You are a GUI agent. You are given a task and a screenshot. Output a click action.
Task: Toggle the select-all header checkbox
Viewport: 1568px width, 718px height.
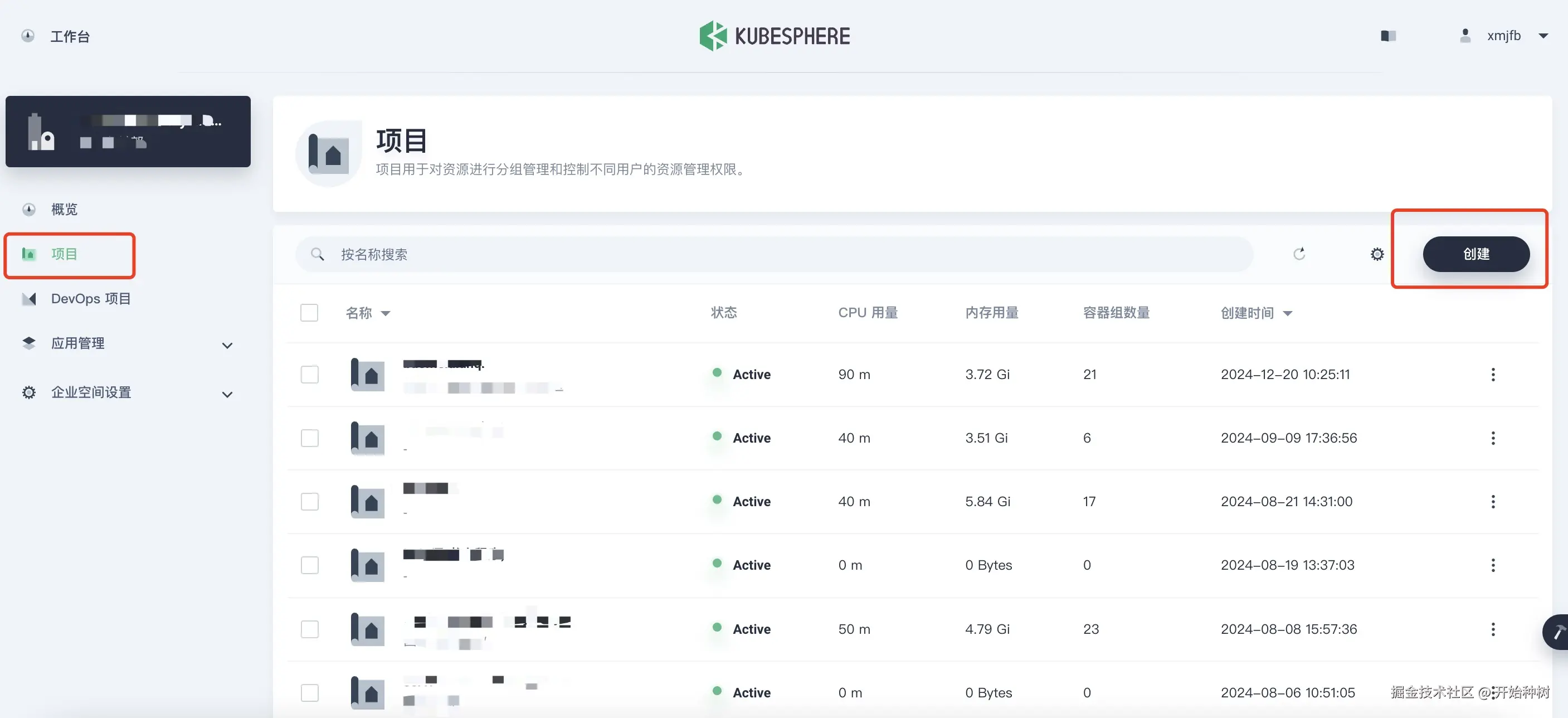(309, 313)
